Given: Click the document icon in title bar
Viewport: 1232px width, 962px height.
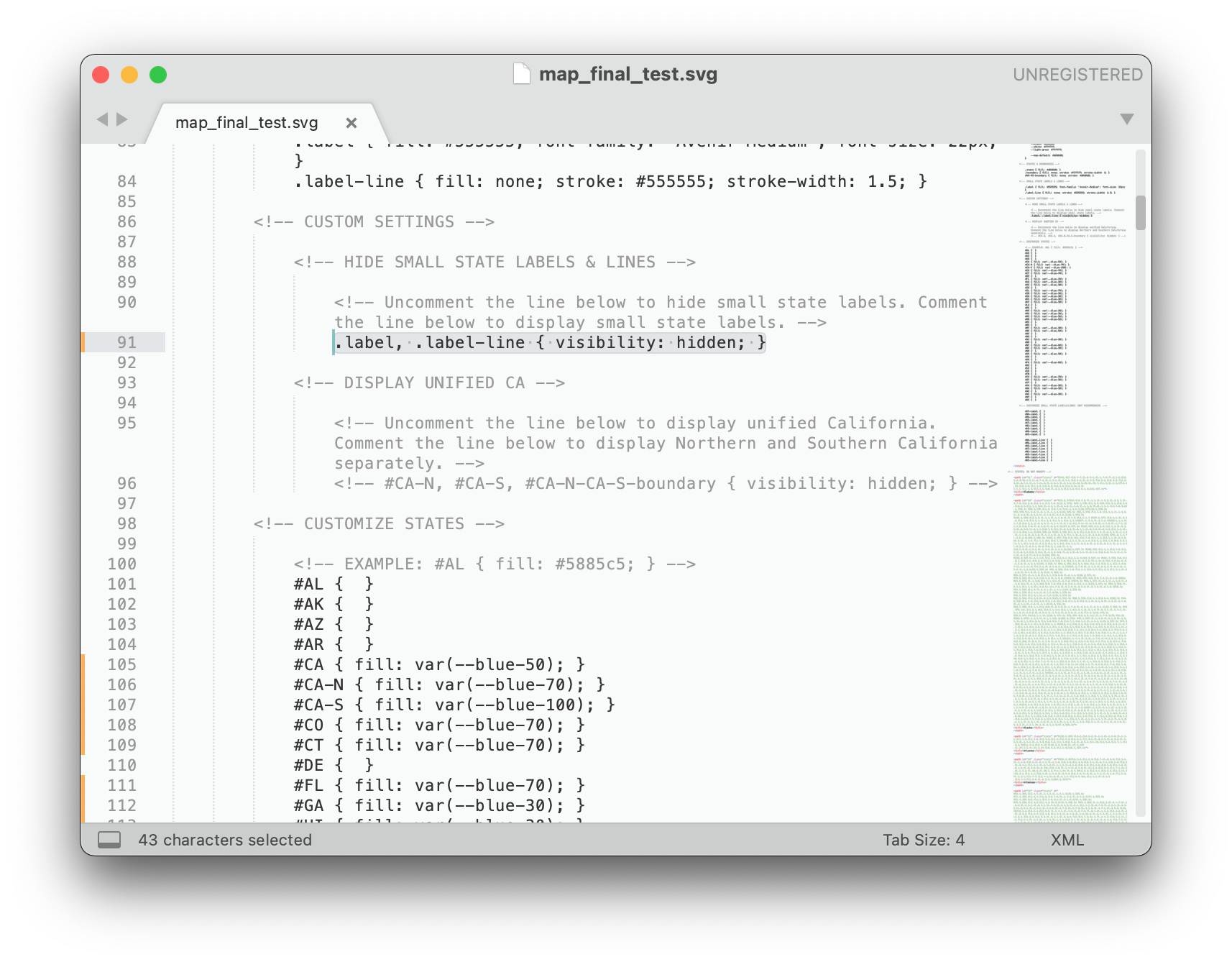Looking at the screenshot, I should click(x=522, y=74).
